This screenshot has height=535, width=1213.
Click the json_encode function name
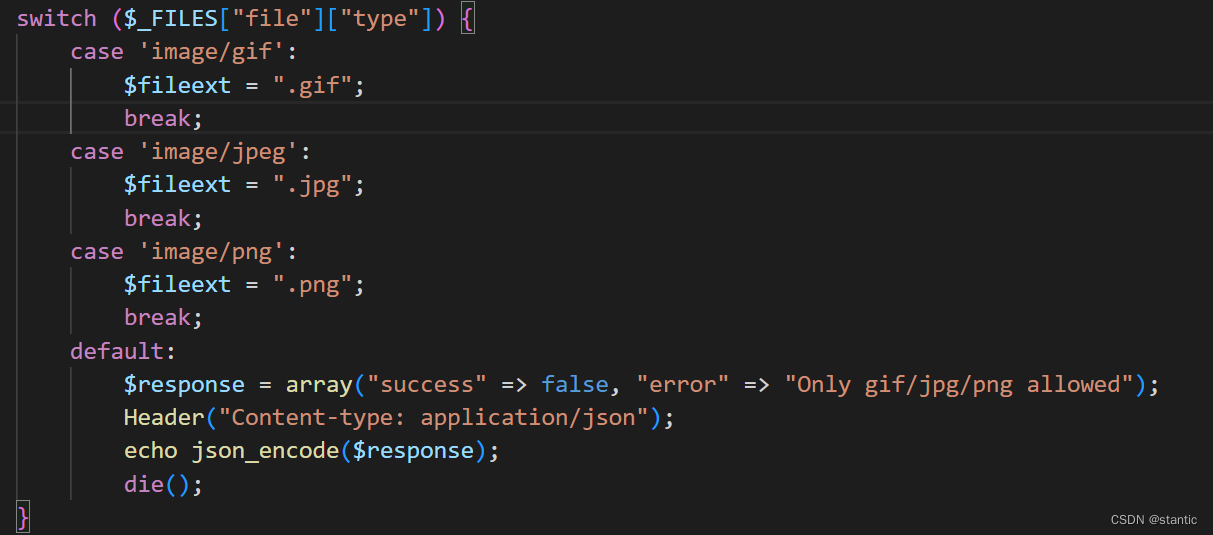(265, 451)
